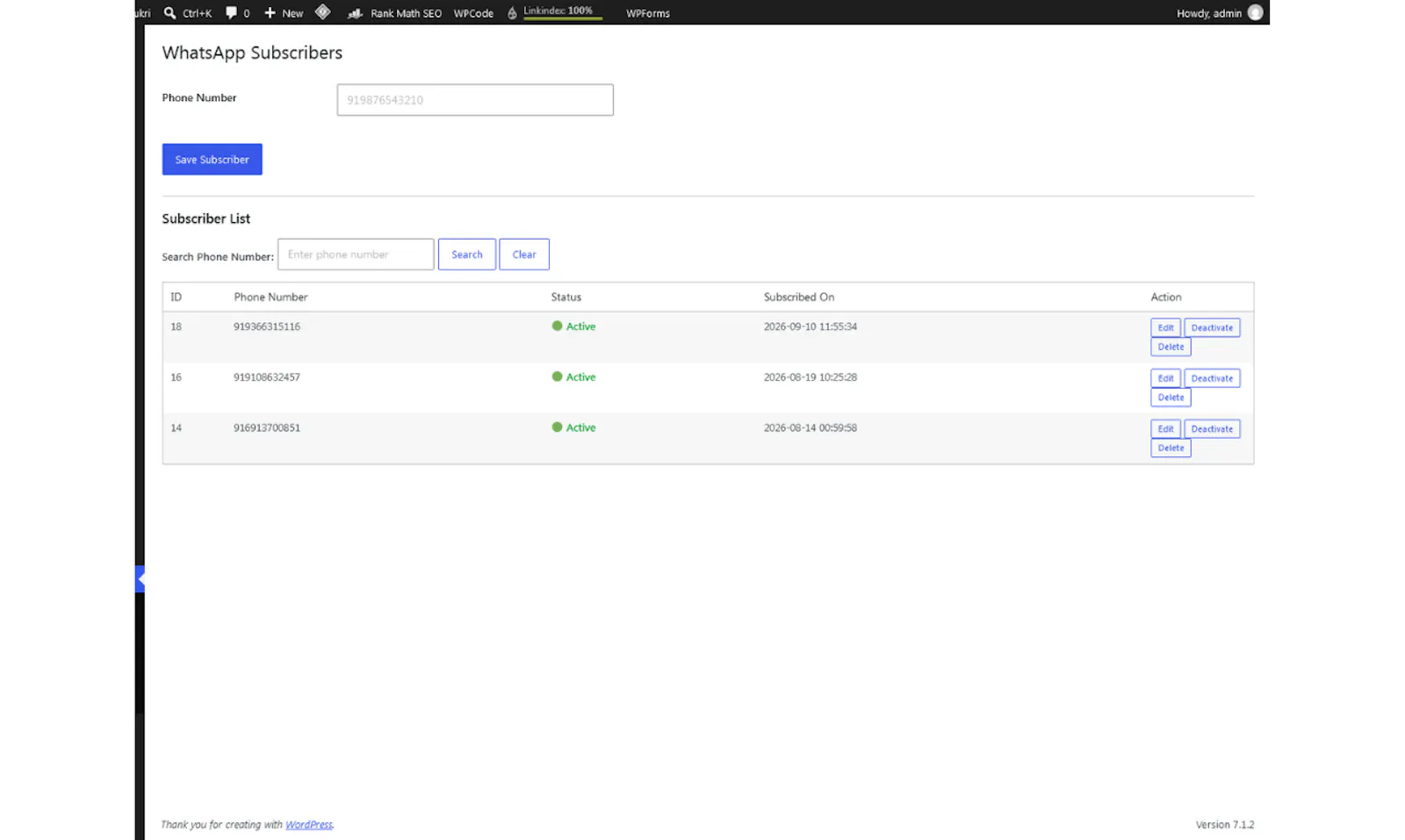The height and width of the screenshot is (840, 1405).
Task: Open the comments bubble icon
Action: pos(231,12)
